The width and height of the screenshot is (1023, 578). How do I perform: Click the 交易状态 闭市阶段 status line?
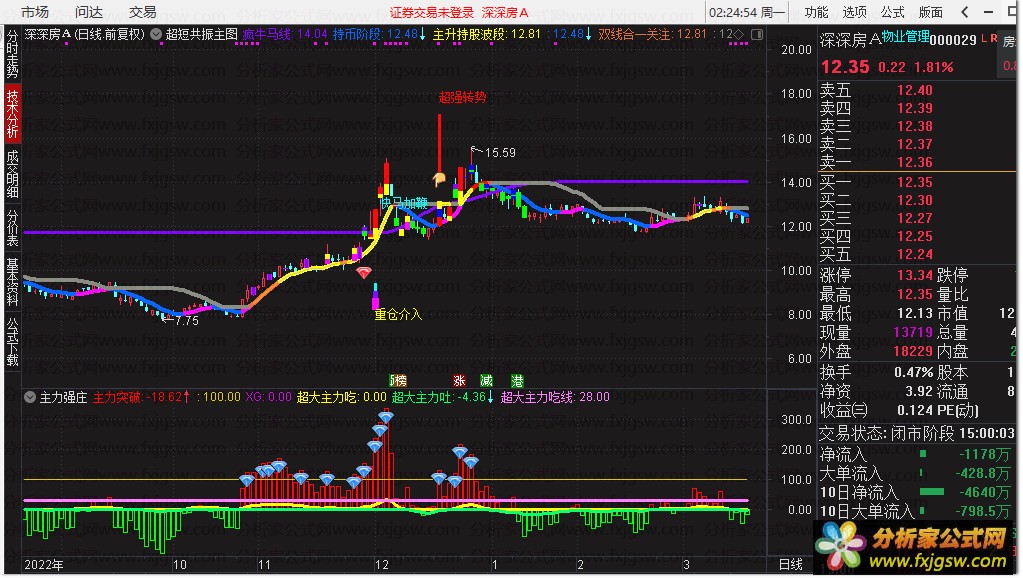tap(917, 434)
